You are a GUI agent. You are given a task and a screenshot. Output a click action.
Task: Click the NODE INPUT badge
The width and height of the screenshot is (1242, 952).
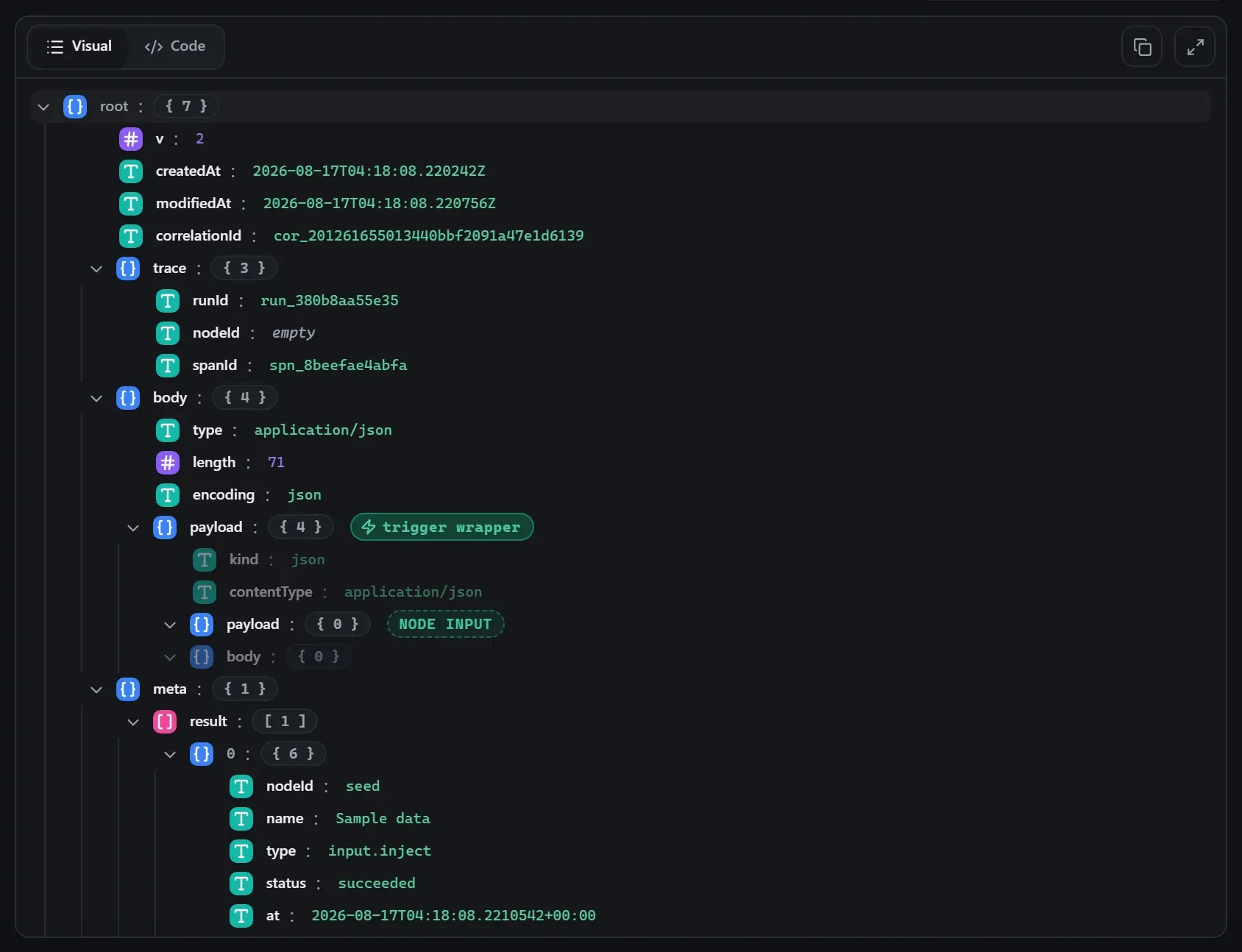[445, 624]
